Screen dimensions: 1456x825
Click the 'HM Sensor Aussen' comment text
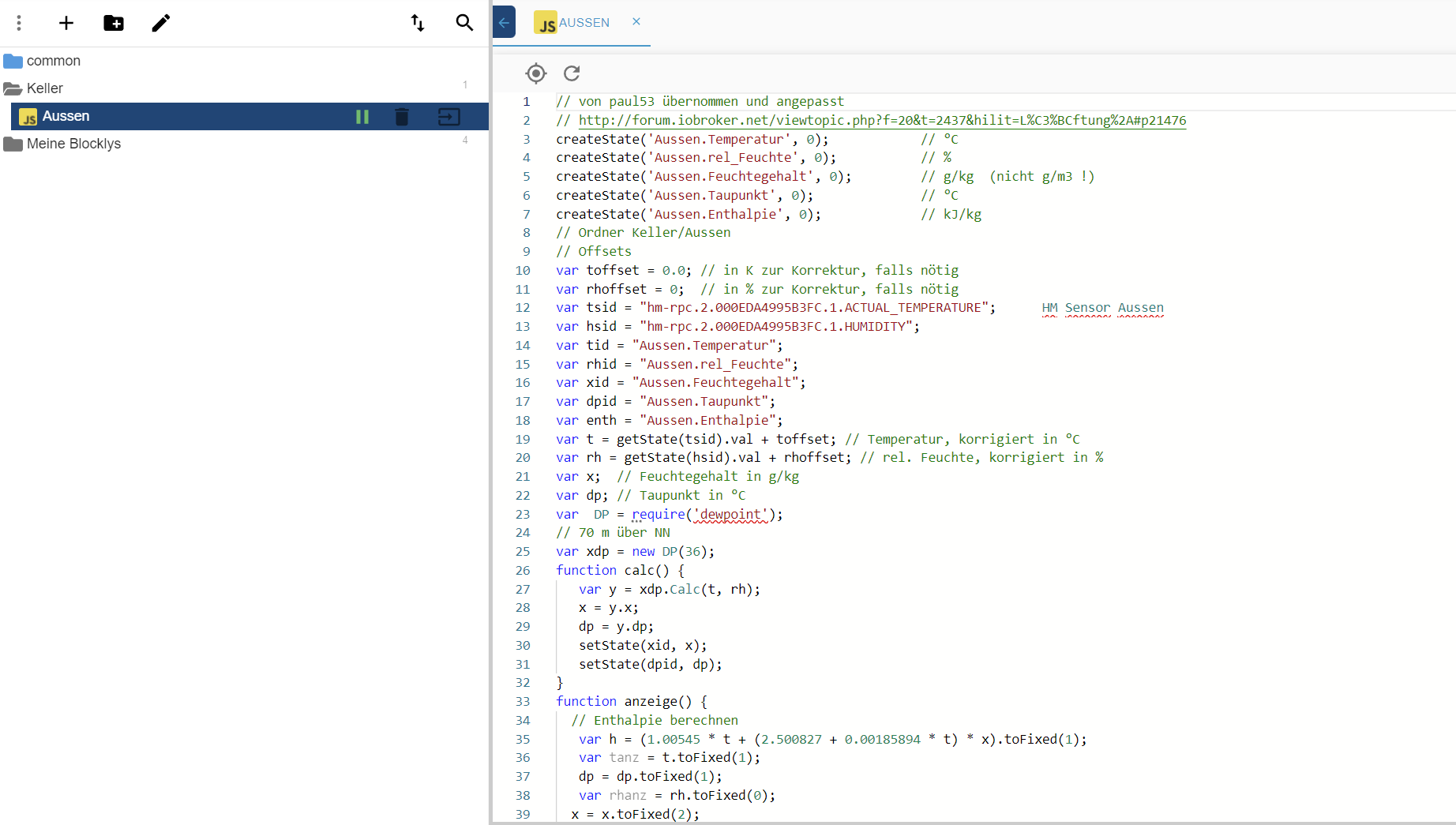pos(1102,308)
